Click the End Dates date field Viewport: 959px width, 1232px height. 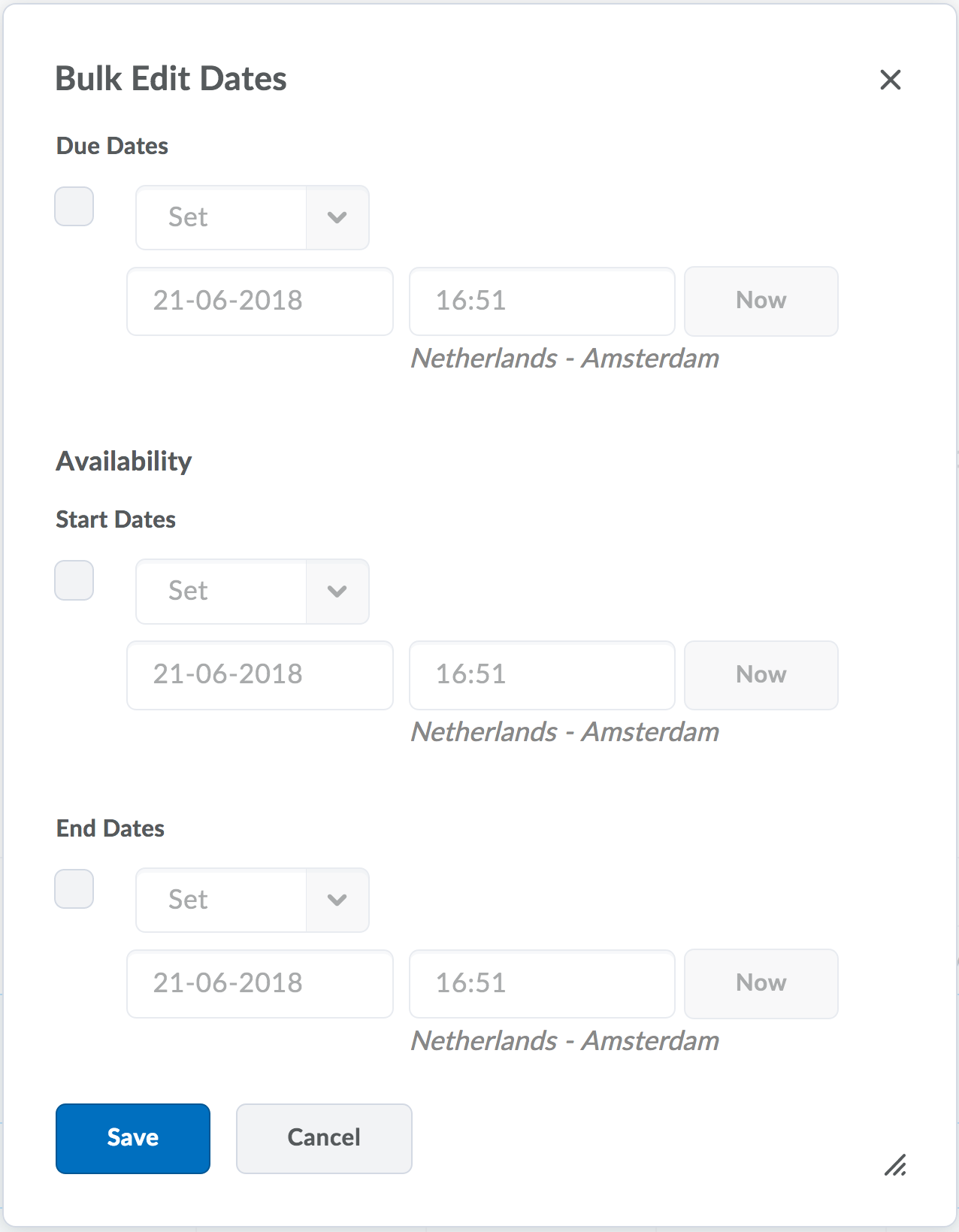click(x=260, y=984)
